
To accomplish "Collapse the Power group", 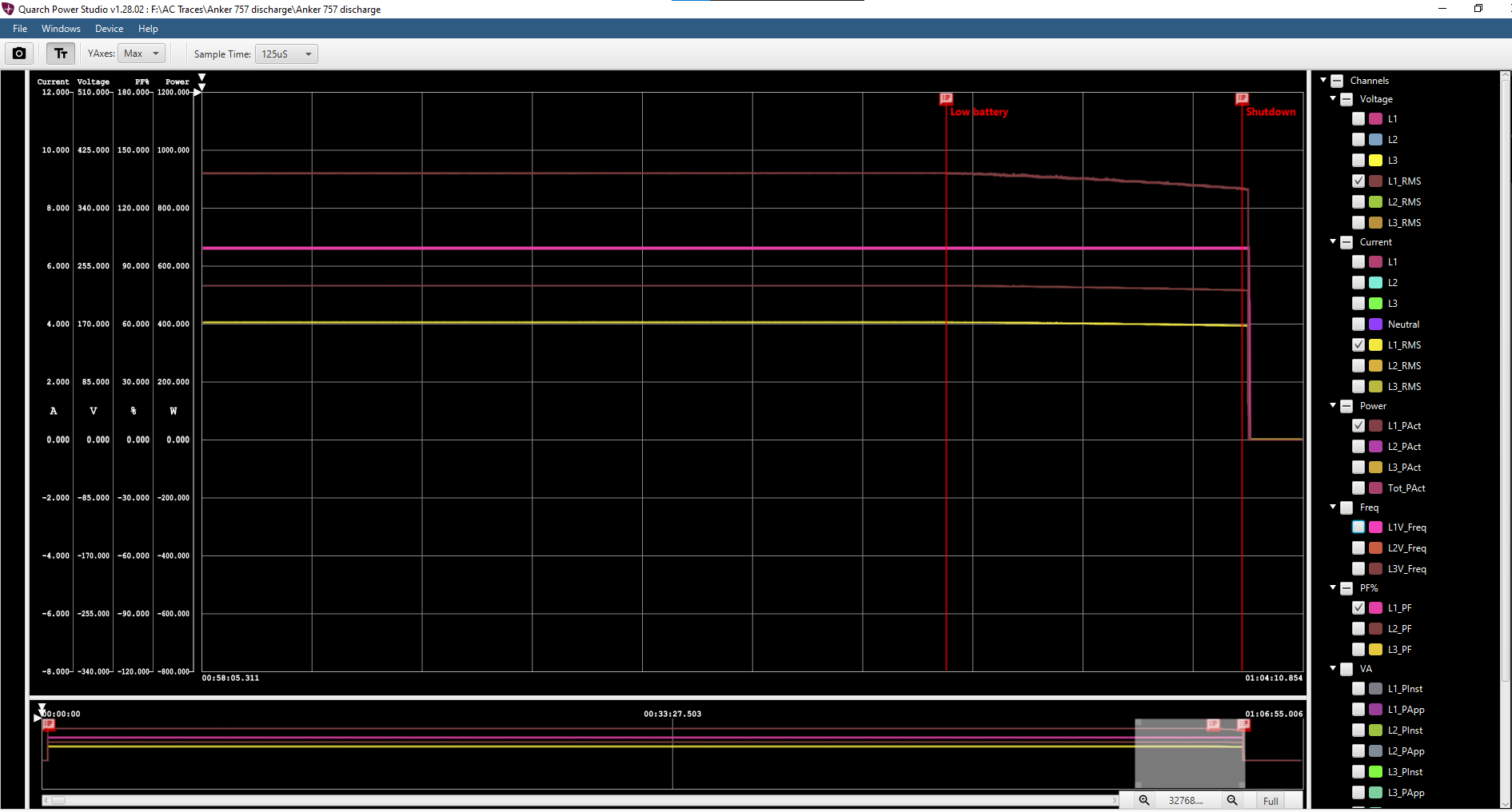I will click(1333, 405).
